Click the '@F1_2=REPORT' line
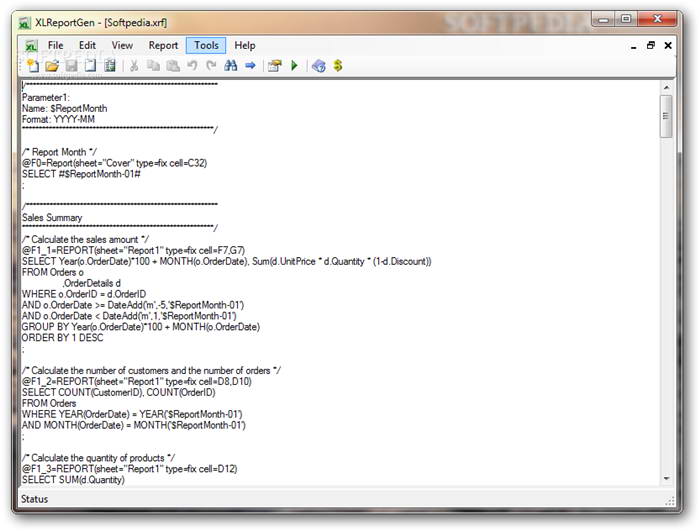The width and height of the screenshot is (700, 531). pos(137,381)
